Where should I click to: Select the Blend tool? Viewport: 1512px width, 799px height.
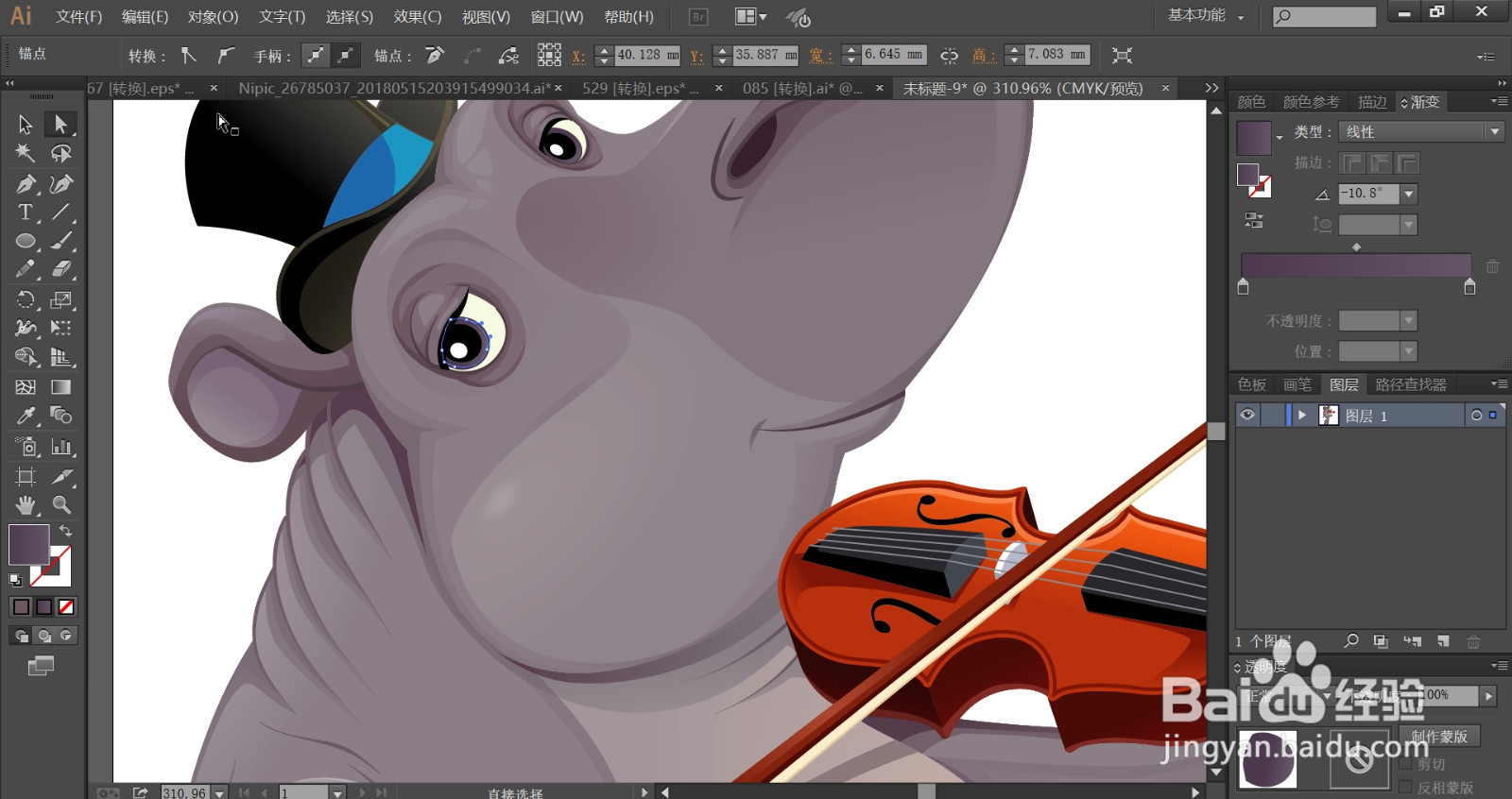[x=60, y=416]
